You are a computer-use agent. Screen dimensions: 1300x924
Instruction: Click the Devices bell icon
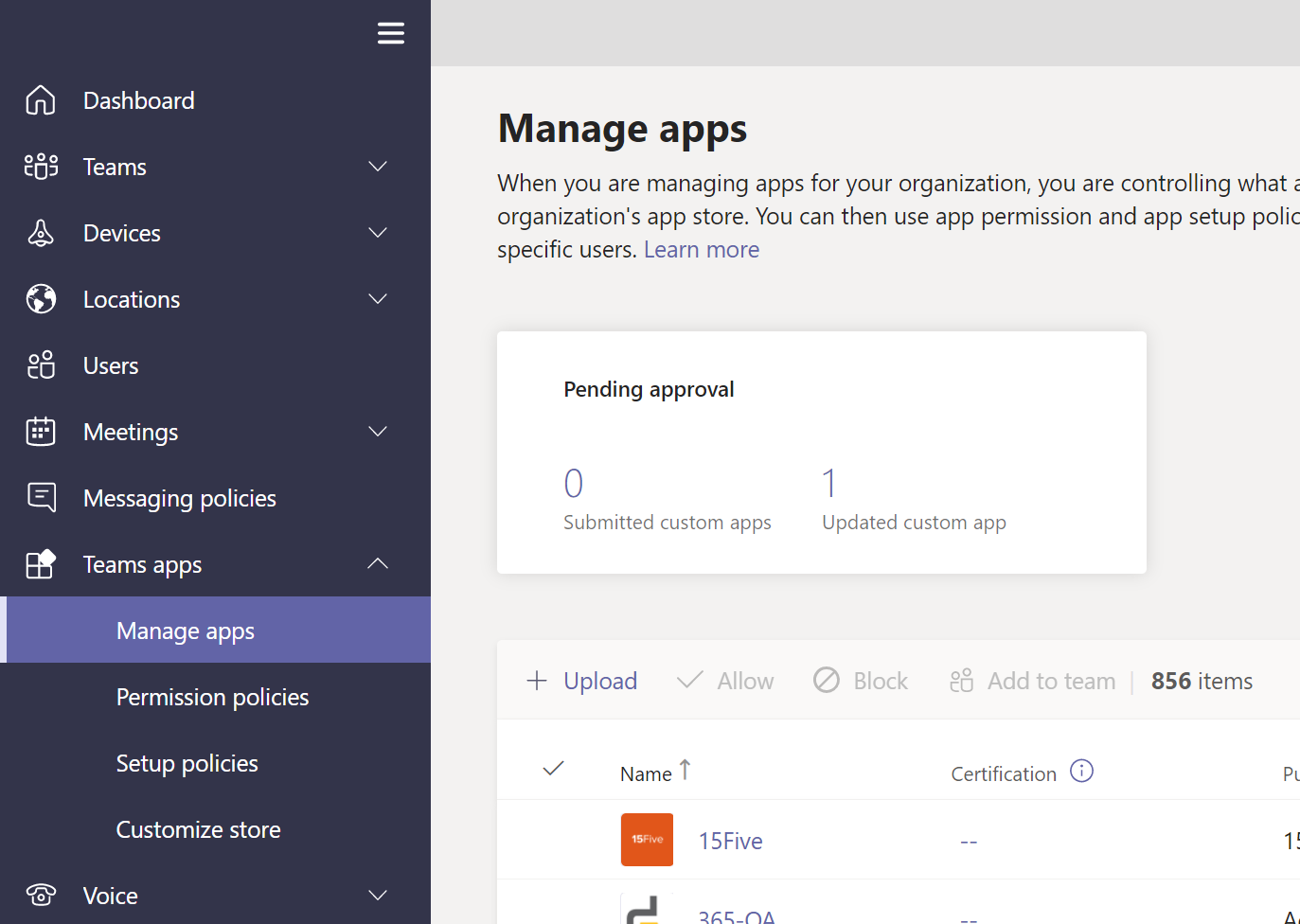coord(41,233)
